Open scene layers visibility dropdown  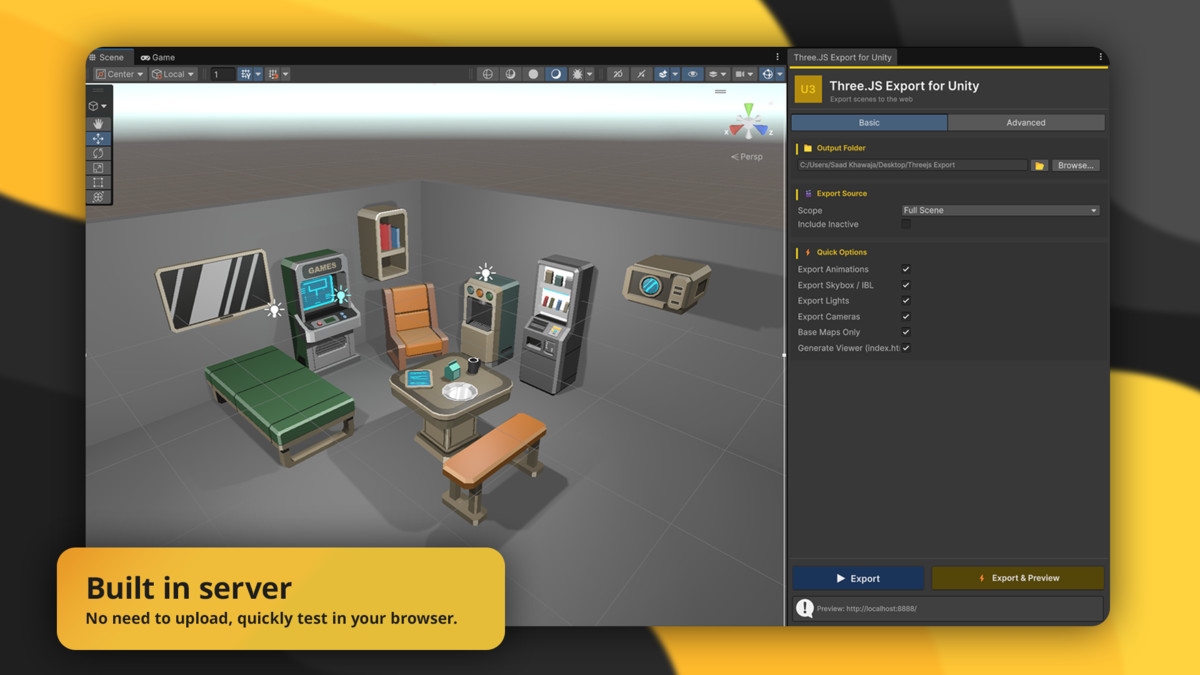717,74
